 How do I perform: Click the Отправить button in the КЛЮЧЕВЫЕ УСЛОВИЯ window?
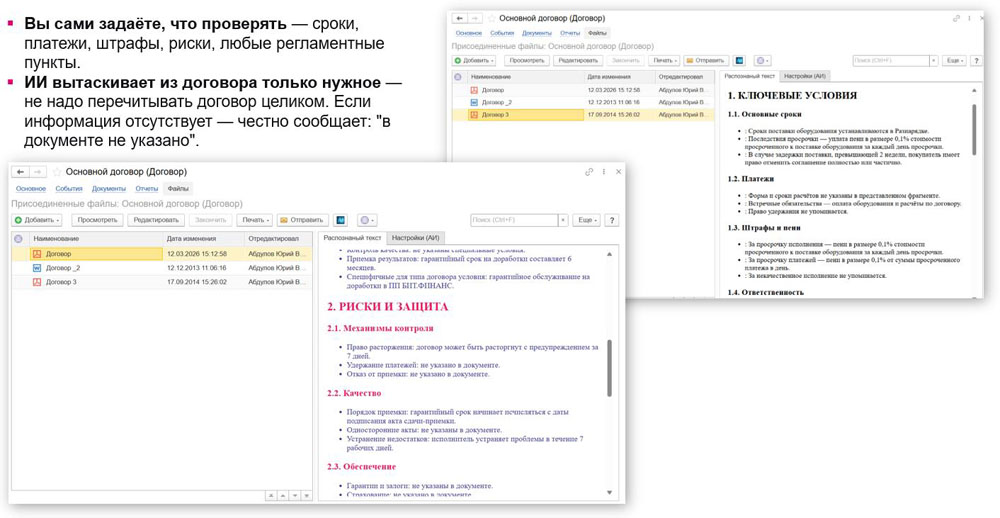tap(706, 61)
